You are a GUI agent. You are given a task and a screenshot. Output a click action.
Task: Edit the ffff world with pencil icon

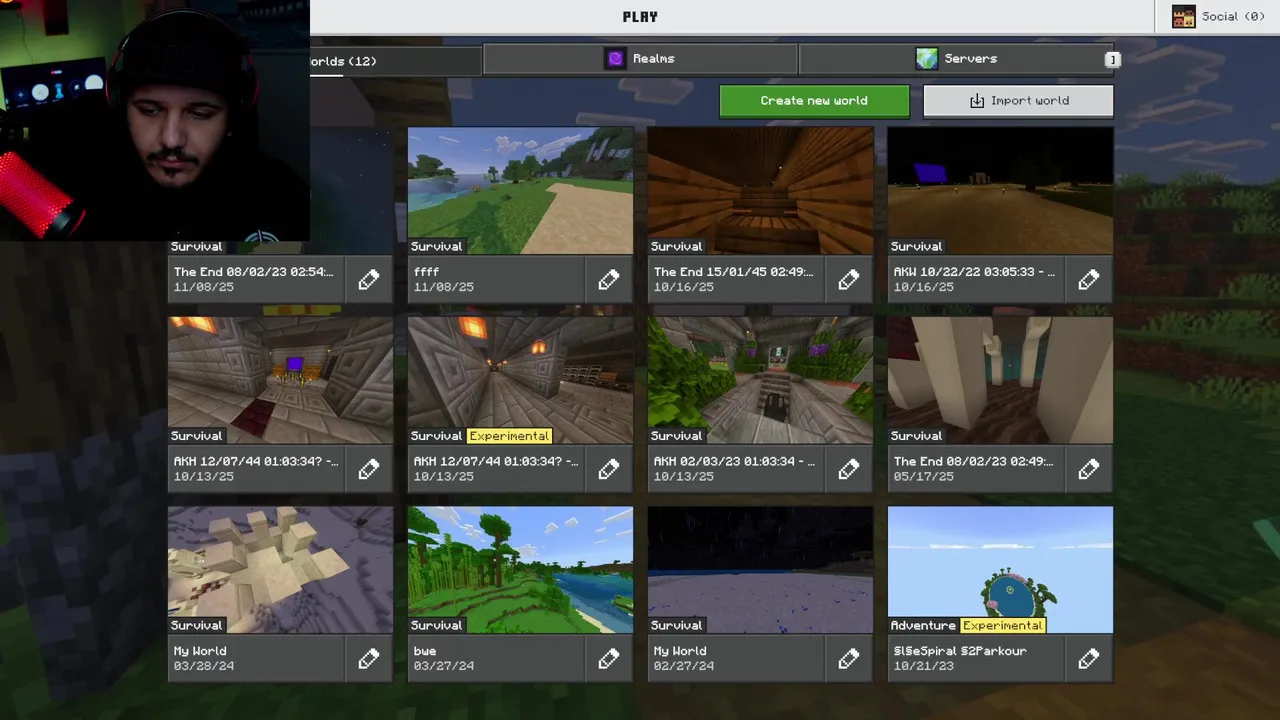click(609, 280)
